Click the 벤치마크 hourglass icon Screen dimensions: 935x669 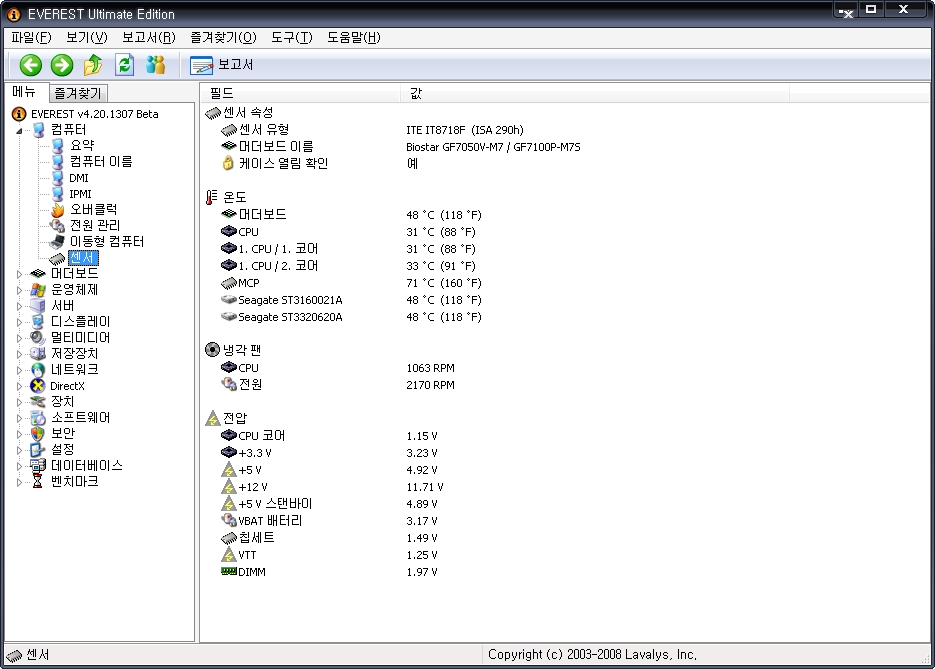[x=38, y=482]
